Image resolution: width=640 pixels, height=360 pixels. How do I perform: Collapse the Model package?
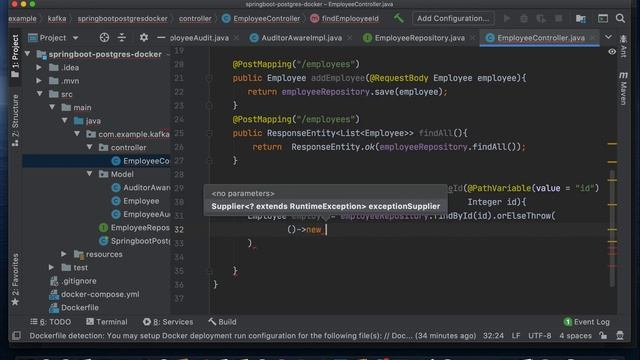[90, 174]
